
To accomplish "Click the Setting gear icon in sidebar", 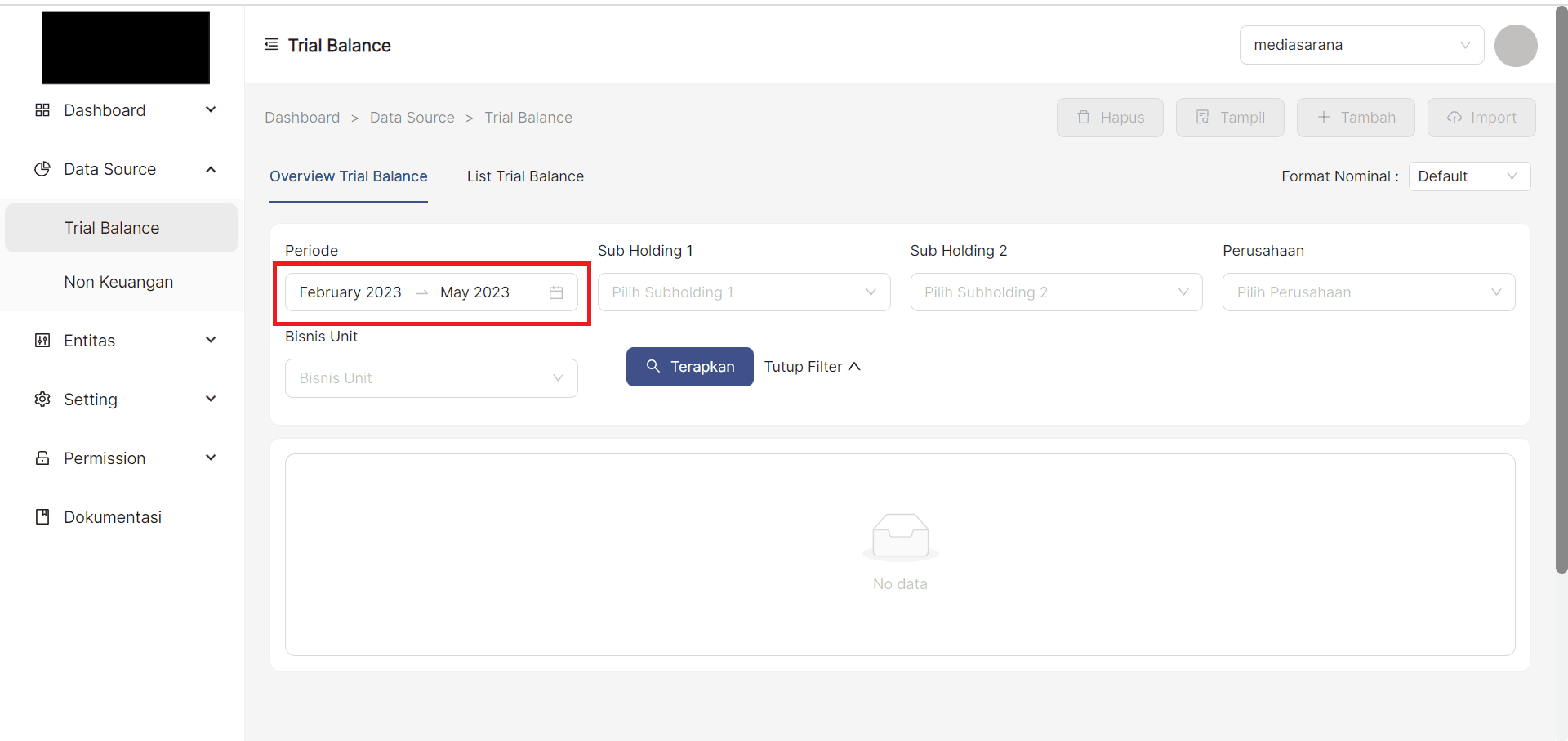I will (42, 400).
